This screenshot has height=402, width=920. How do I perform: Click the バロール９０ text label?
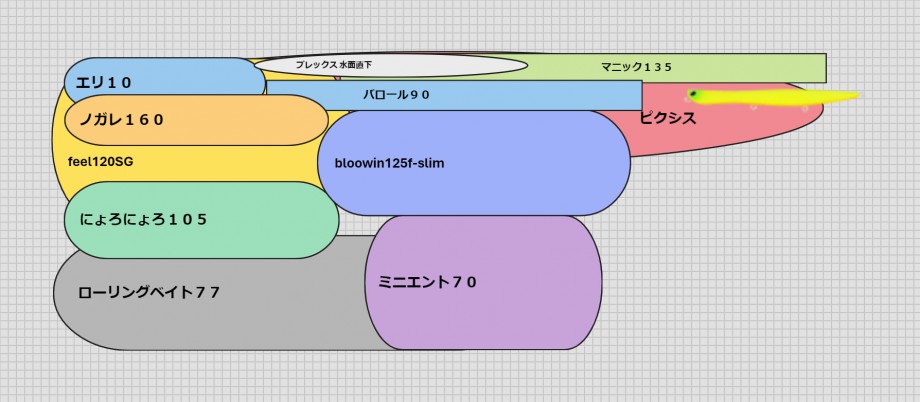[x=396, y=94]
